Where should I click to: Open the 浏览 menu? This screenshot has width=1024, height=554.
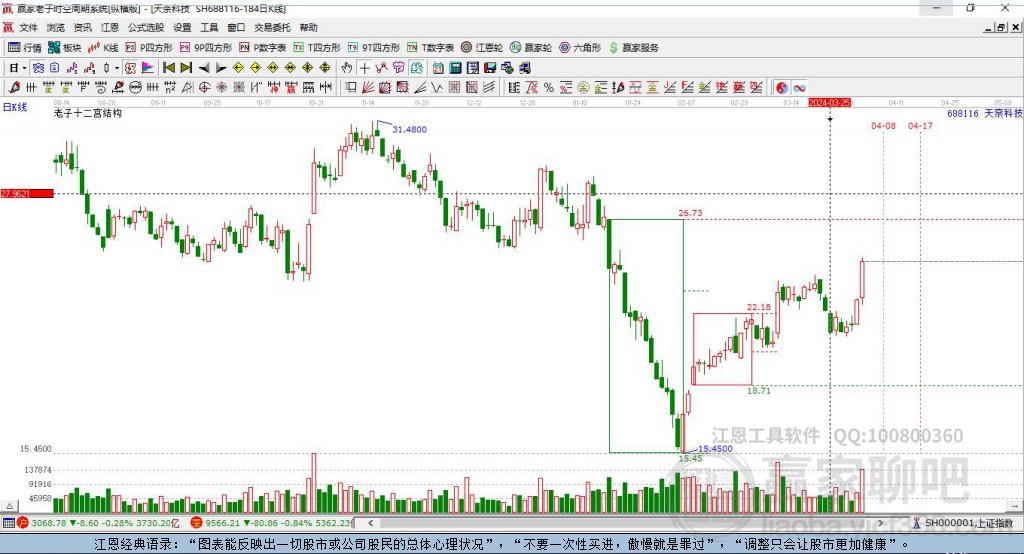pyautogui.click(x=56, y=27)
